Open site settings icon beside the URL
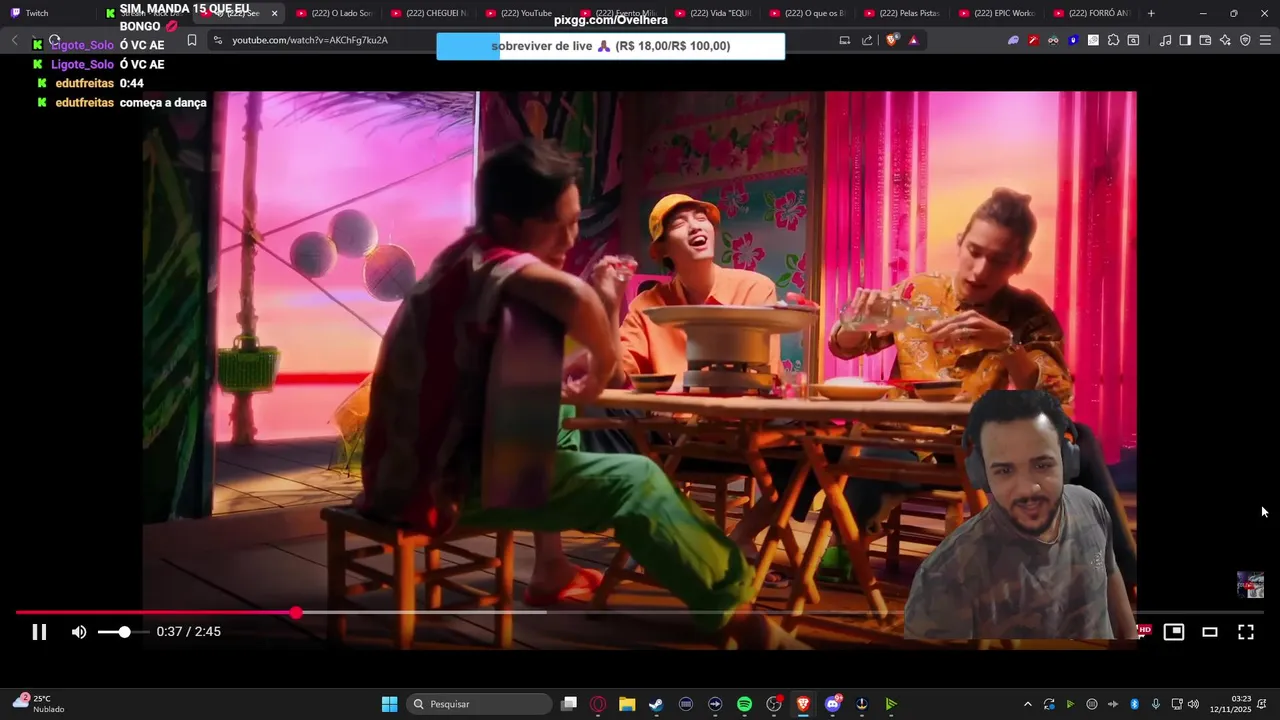 click(217, 40)
